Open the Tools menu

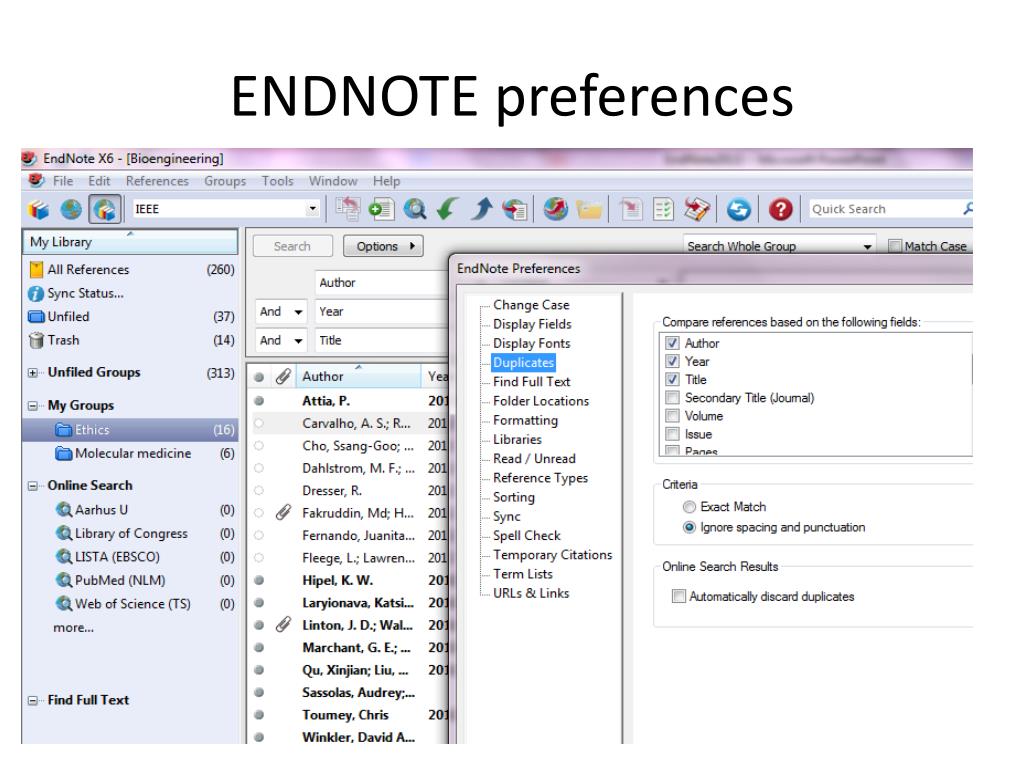click(278, 181)
